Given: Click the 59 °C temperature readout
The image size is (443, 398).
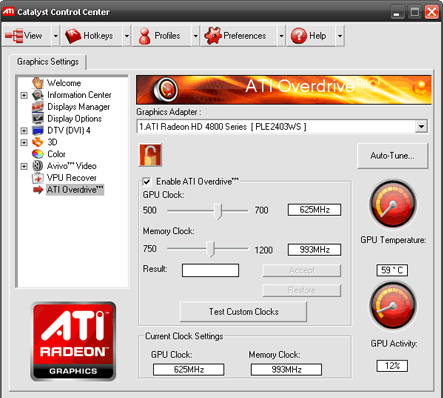Looking at the screenshot, I should point(392,270).
